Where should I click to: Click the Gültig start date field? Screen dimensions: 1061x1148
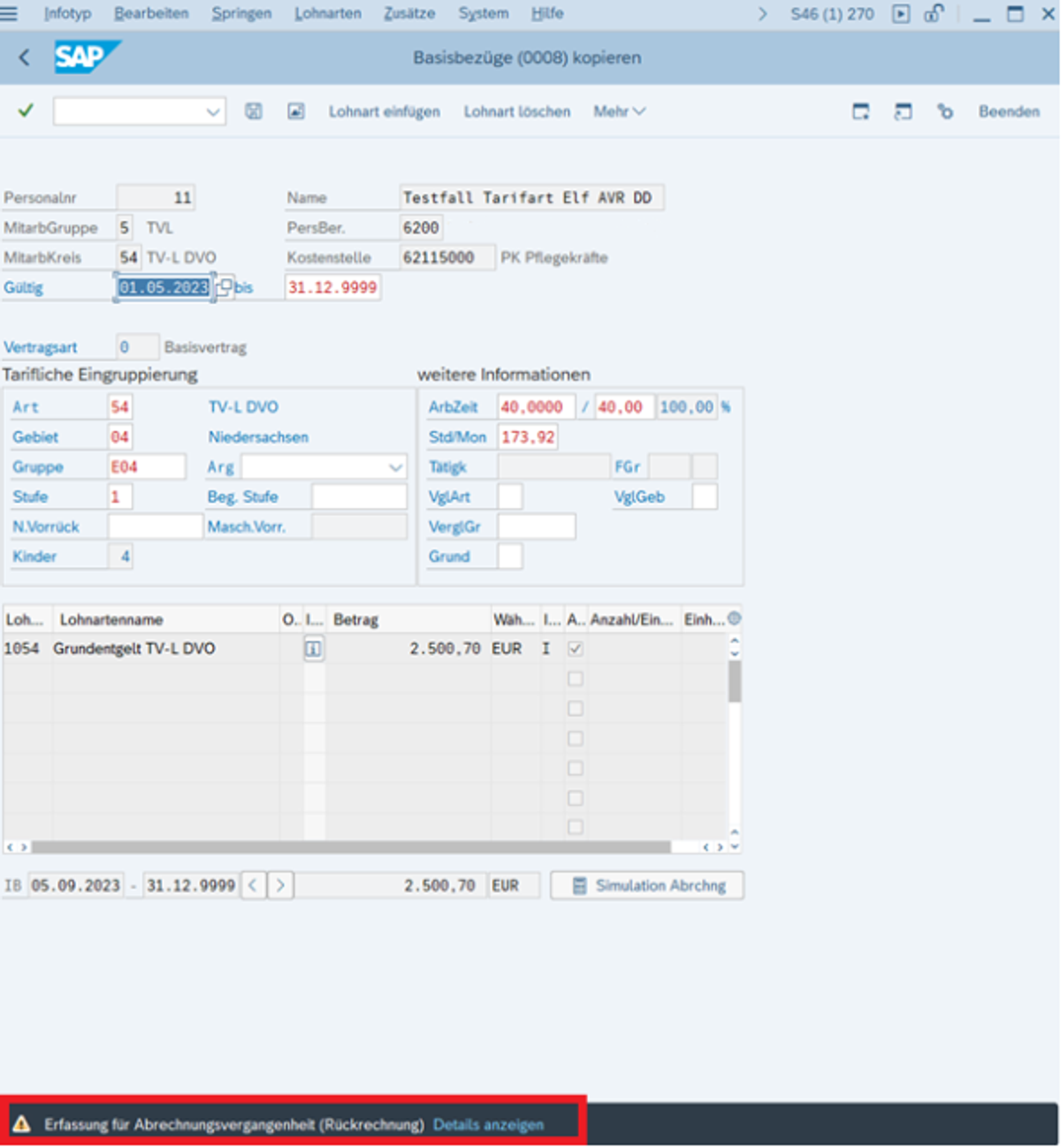[164, 286]
